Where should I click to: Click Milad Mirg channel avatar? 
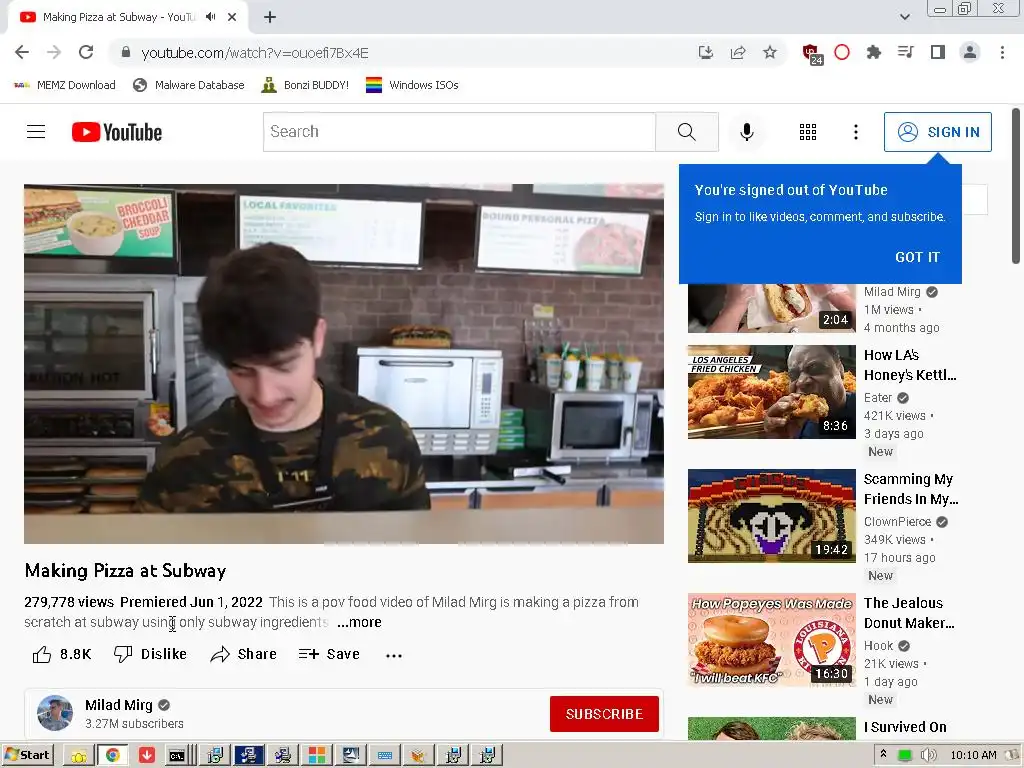point(55,712)
